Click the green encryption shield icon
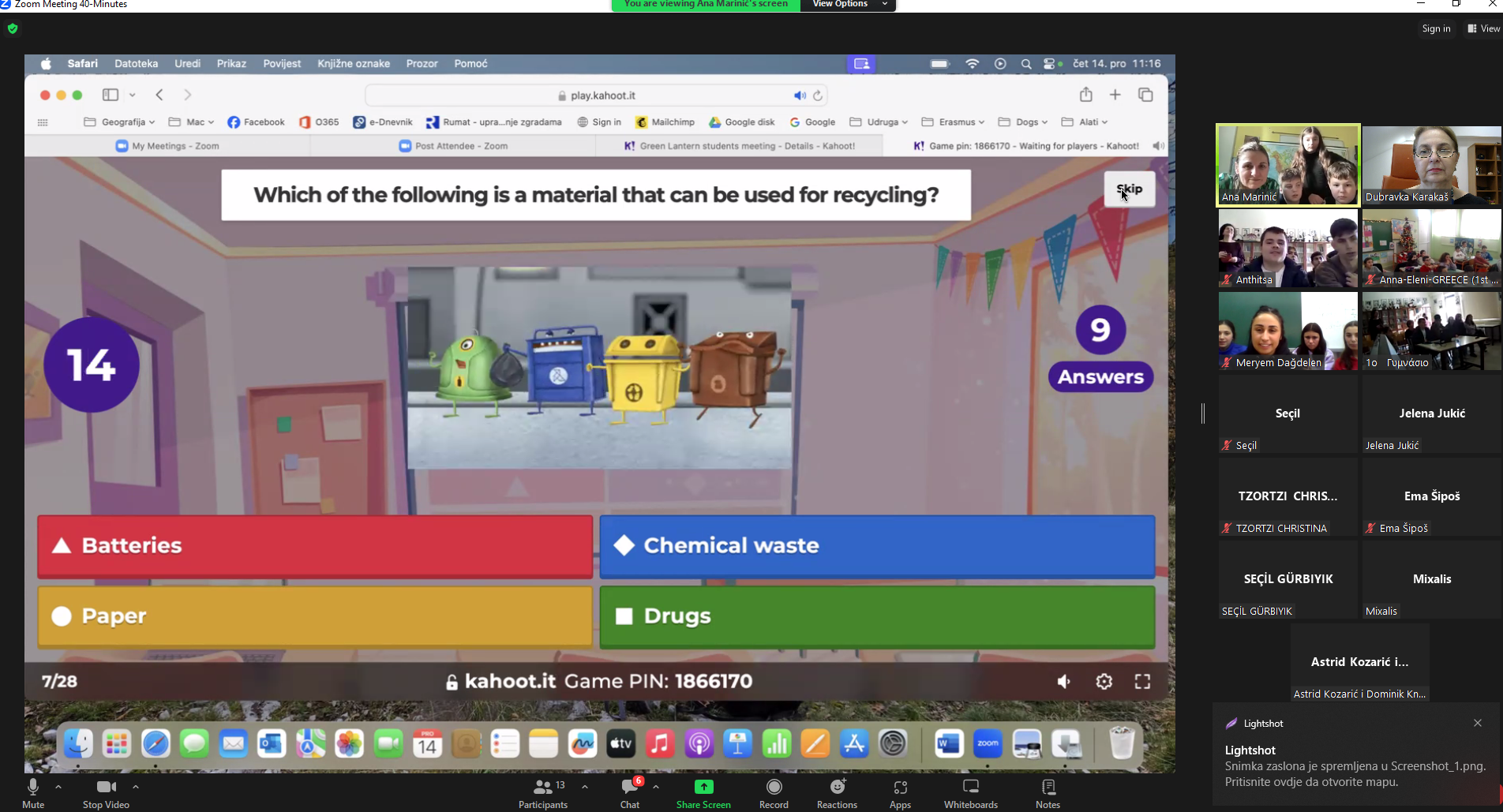1503x812 pixels. [13, 28]
